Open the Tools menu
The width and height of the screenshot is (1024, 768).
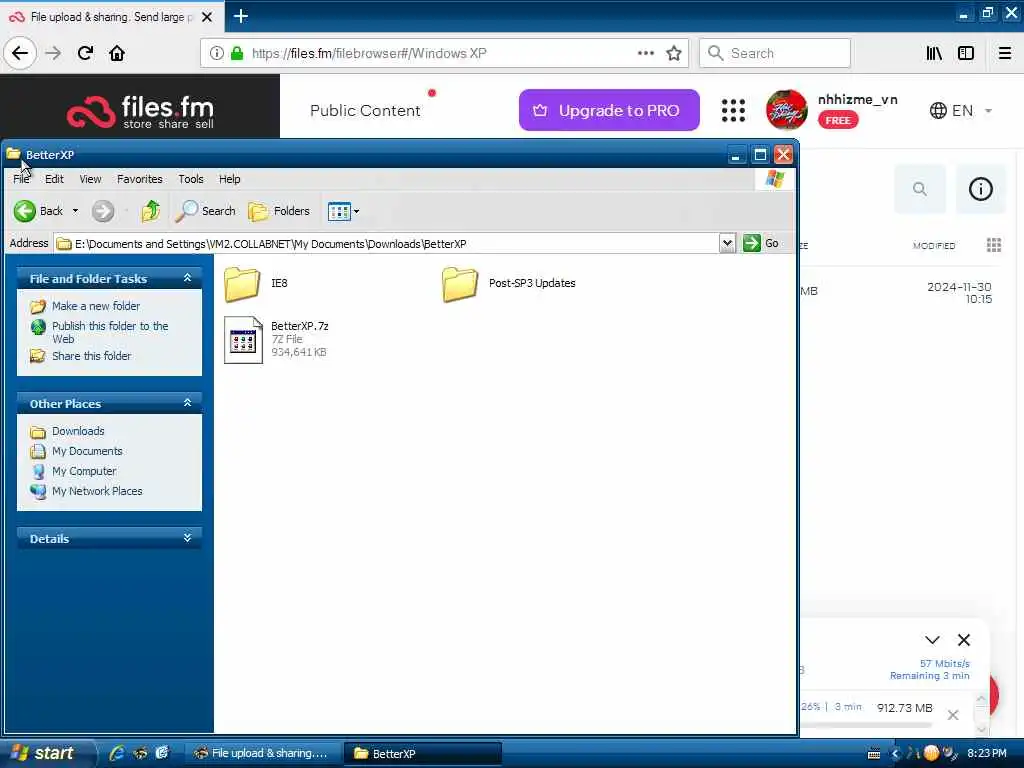tap(191, 179)
